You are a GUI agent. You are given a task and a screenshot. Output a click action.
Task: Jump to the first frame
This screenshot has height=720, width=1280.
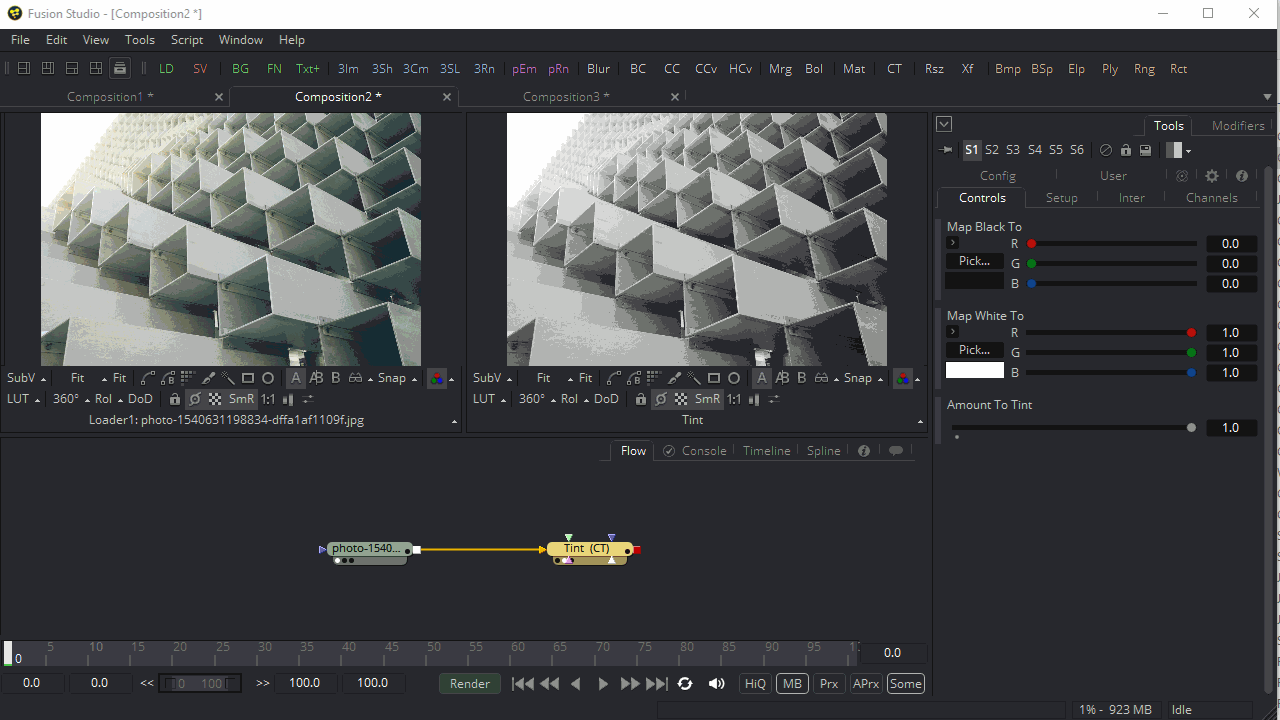(x=522, y=684)
